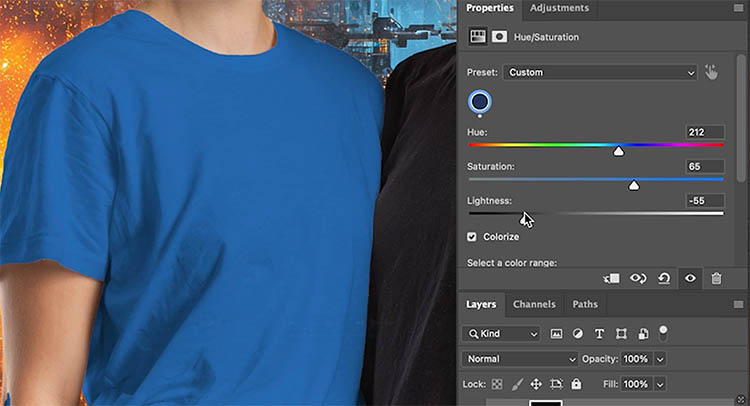Screen dimensions: 750x406
Task: Lock transparent pixels
Action: 497,384
